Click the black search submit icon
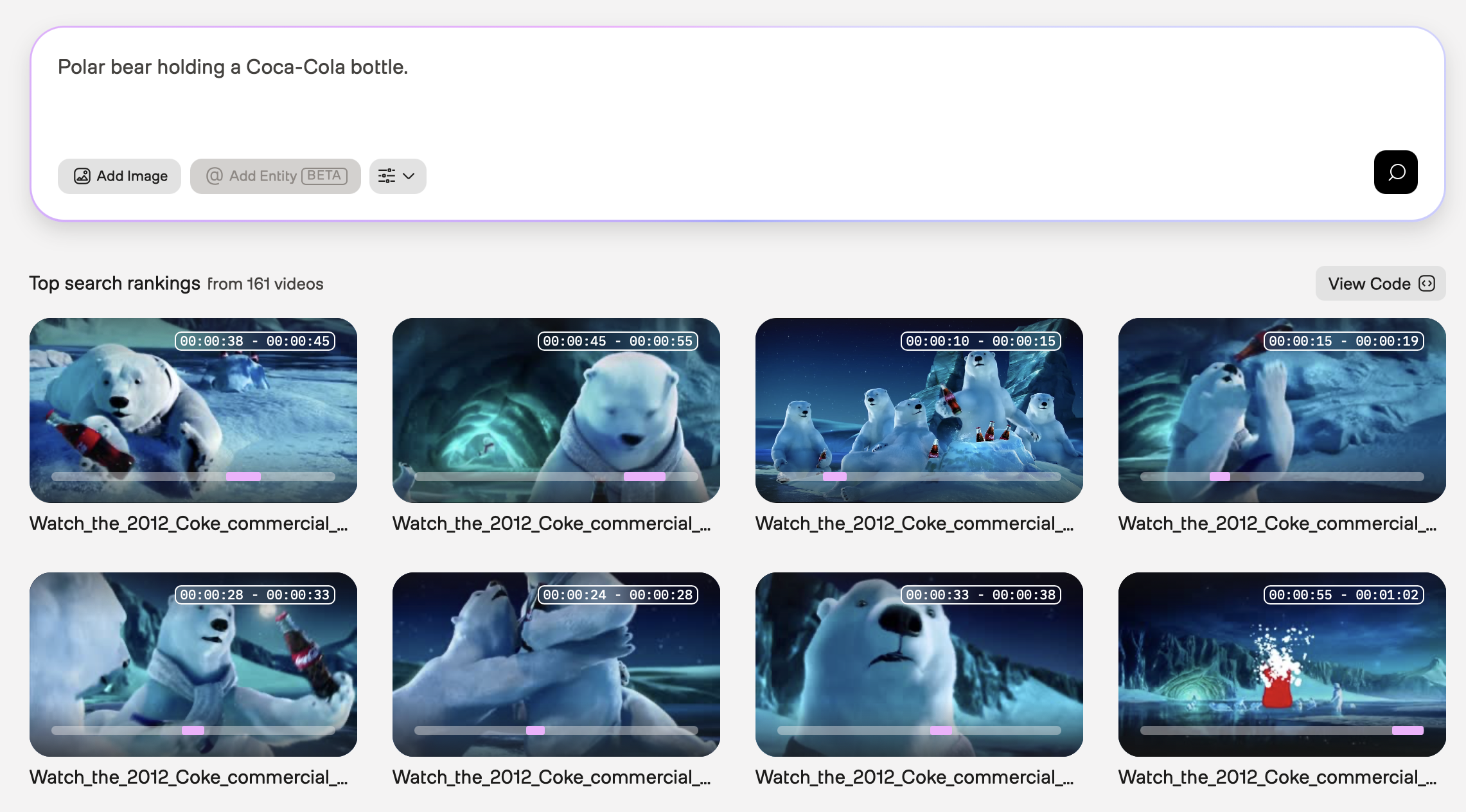Viewport: 1466px width, 812px height. (x=1395, y=172)
